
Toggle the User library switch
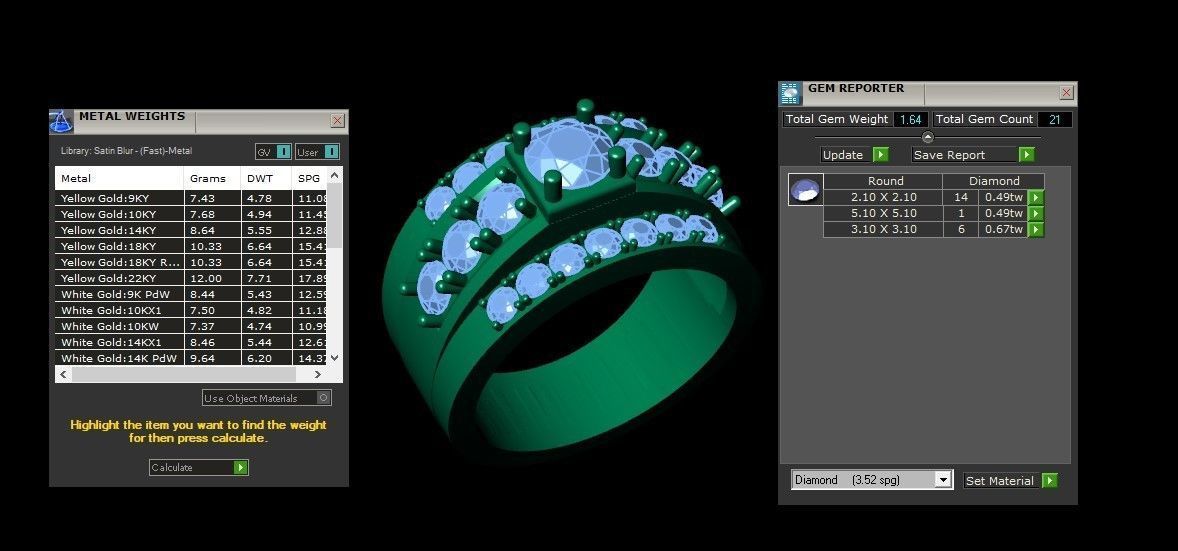(x=332, y=152)
